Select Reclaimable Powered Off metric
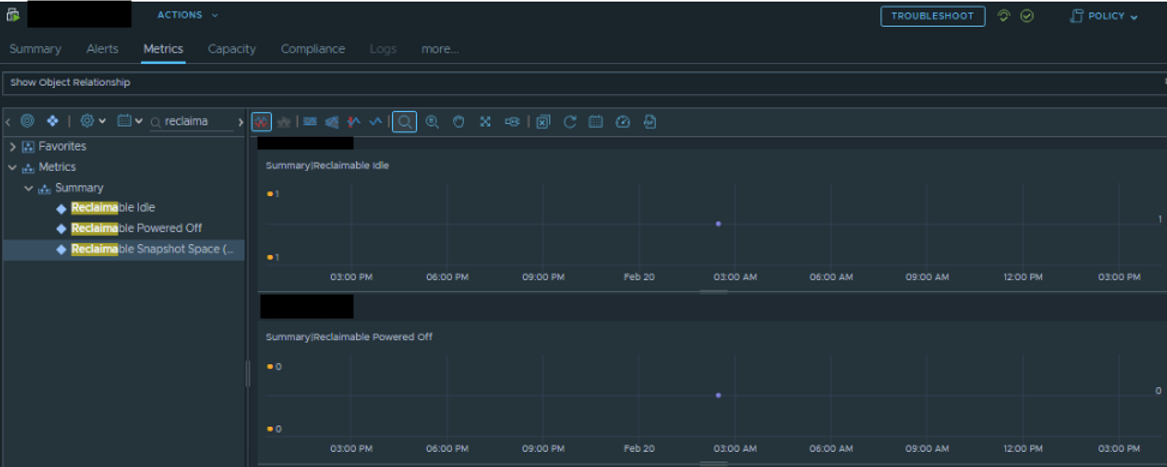 (x=136, y=228)
